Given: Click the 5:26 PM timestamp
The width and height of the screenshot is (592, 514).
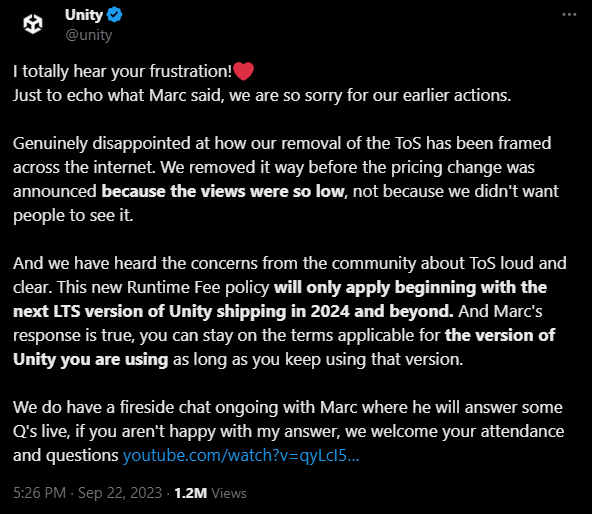Looking at the screenshot, I should pos(40,493).
